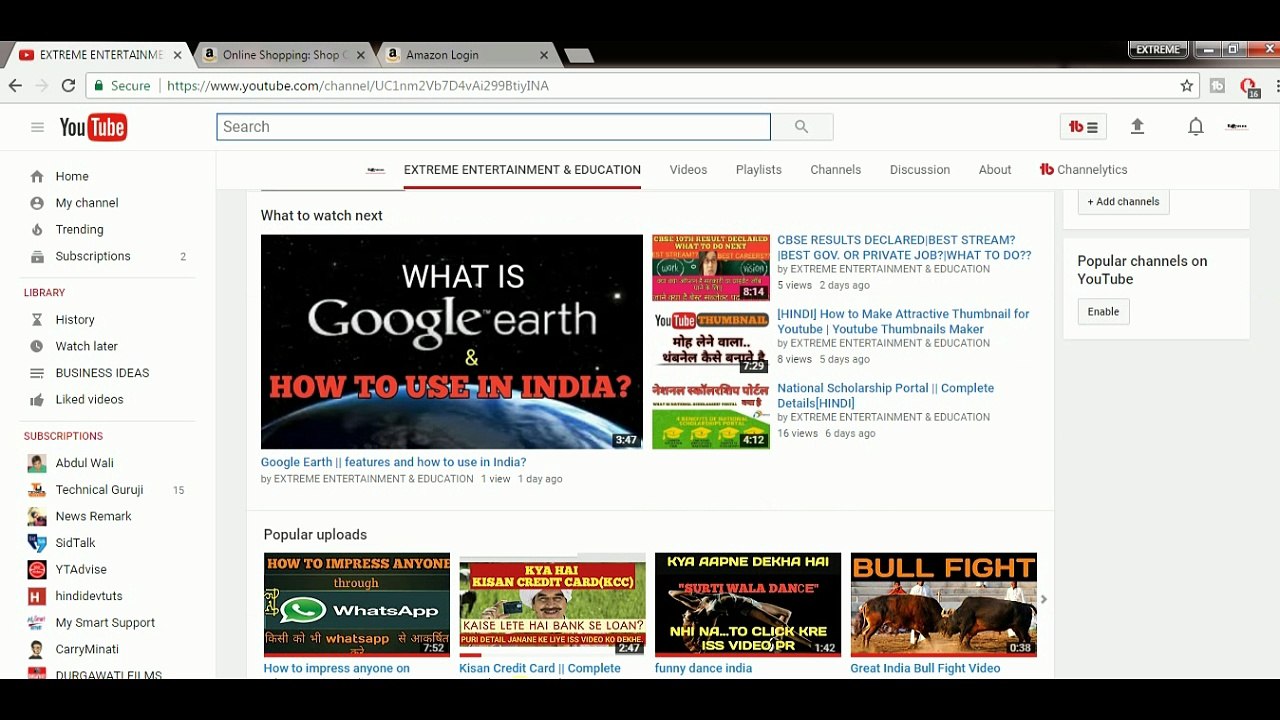Click the My channel icon in sidebar
Image resolution: width=1280 pixels, height=720 pixels.
tap(37, 203)
